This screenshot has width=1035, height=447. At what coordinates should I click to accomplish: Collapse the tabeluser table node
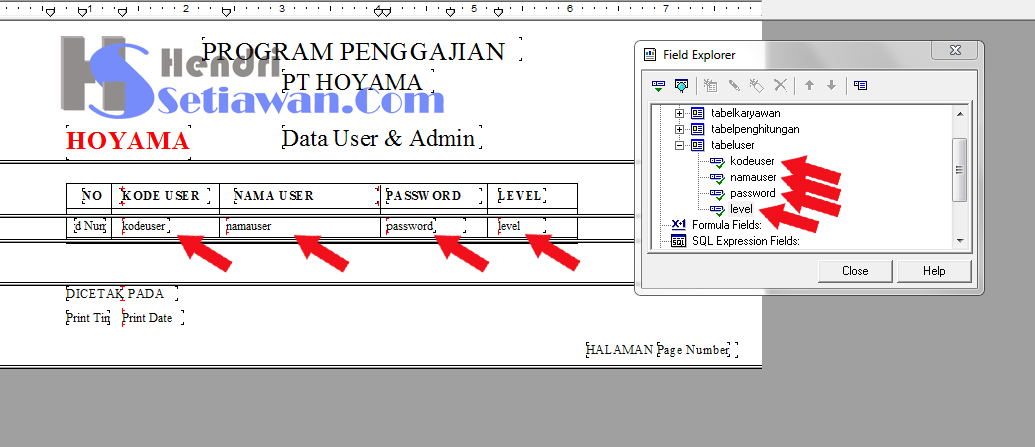tap(679, 145)
